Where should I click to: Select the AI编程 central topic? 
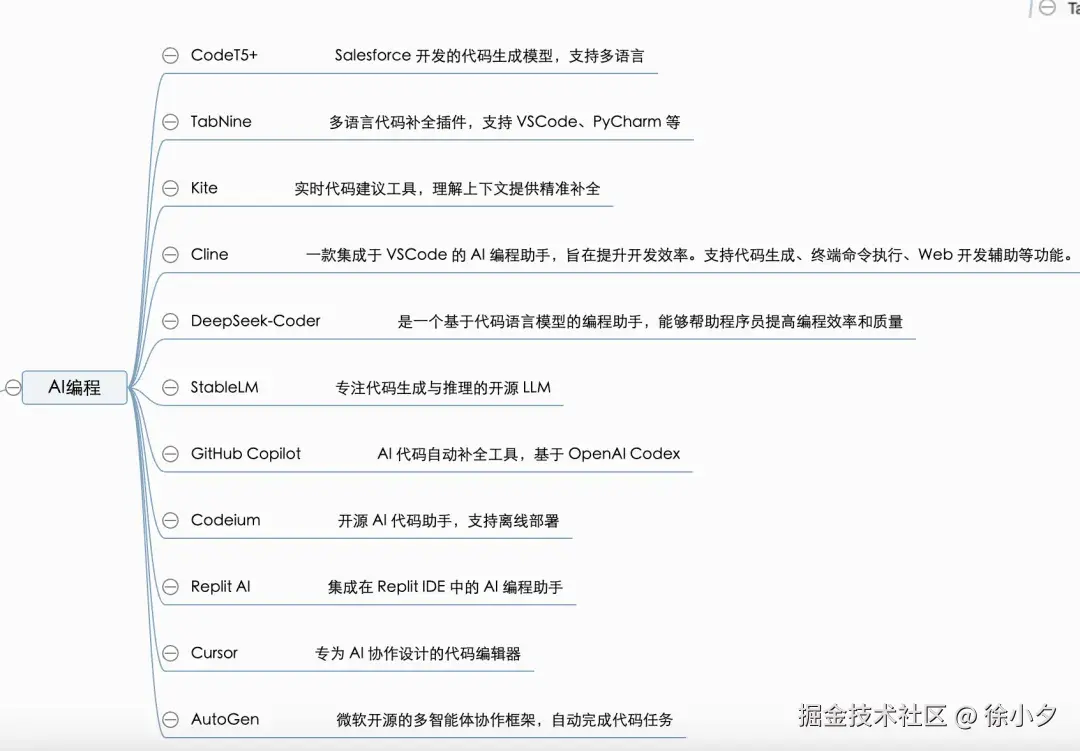coord(74,387)
